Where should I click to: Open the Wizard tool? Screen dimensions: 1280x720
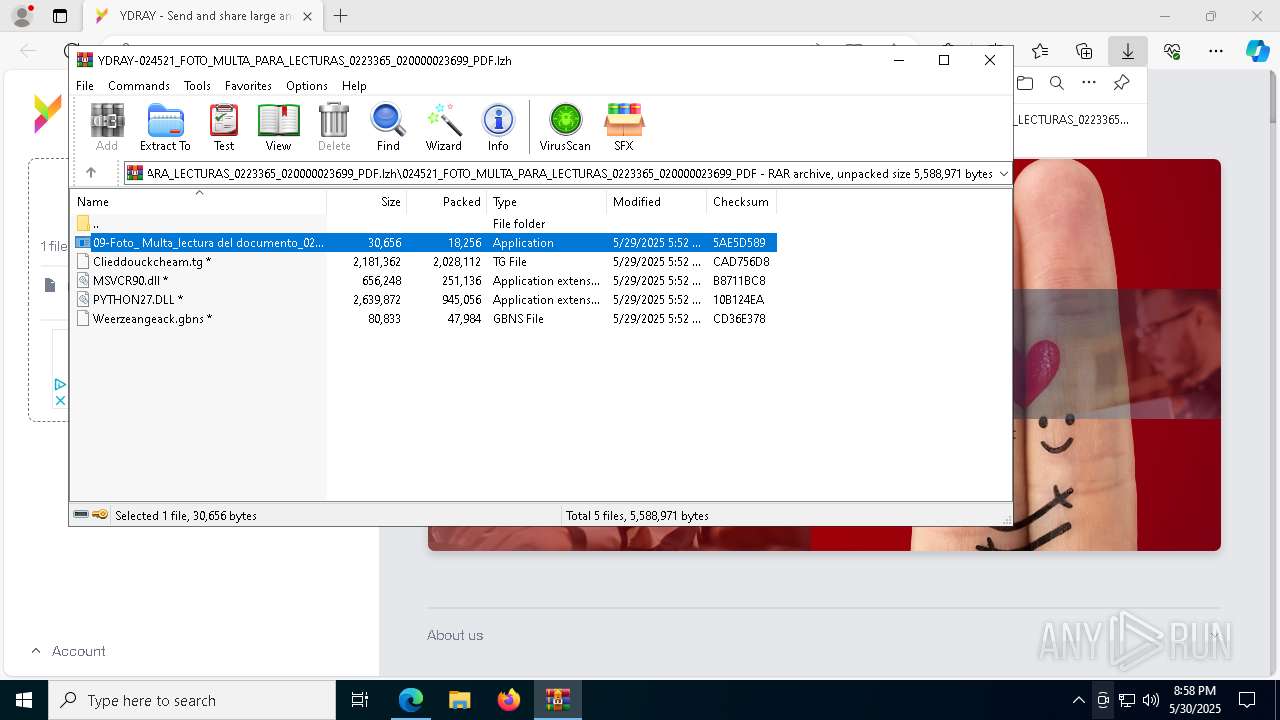pos(443,127)
